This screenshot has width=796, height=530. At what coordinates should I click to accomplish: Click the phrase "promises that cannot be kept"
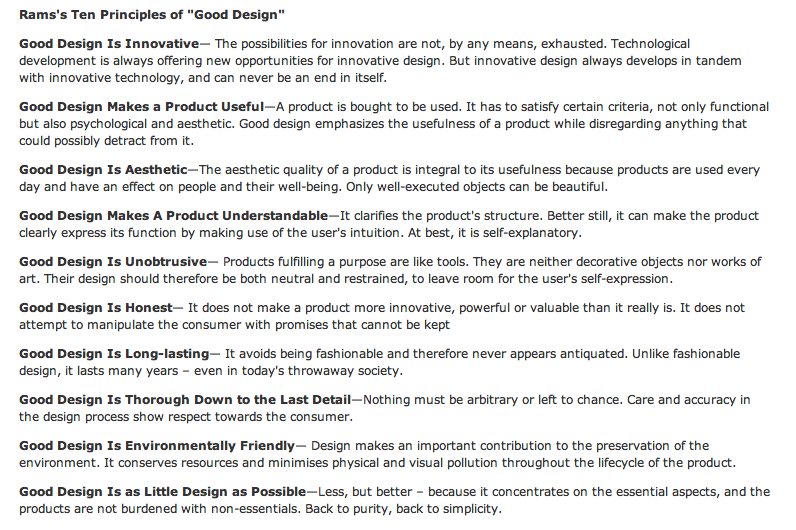pos(362,325)
